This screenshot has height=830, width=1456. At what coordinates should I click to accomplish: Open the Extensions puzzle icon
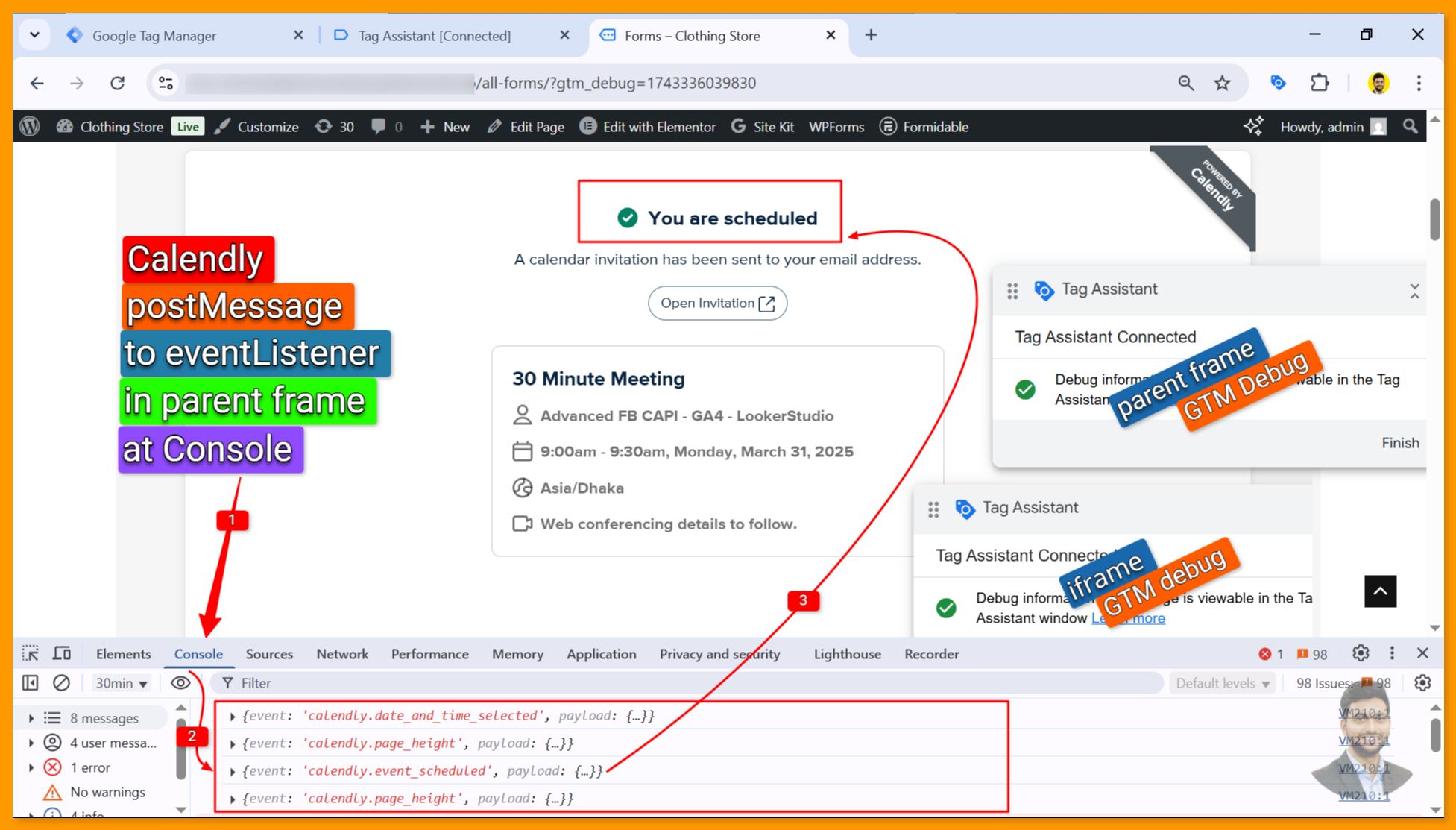pos(1320,83)
